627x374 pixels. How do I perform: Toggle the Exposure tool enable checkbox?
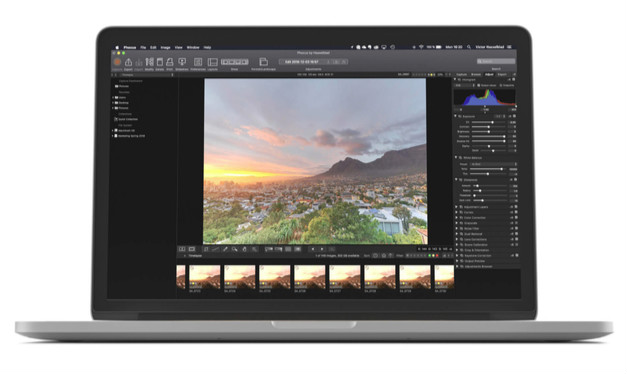(x=515, y=116)
